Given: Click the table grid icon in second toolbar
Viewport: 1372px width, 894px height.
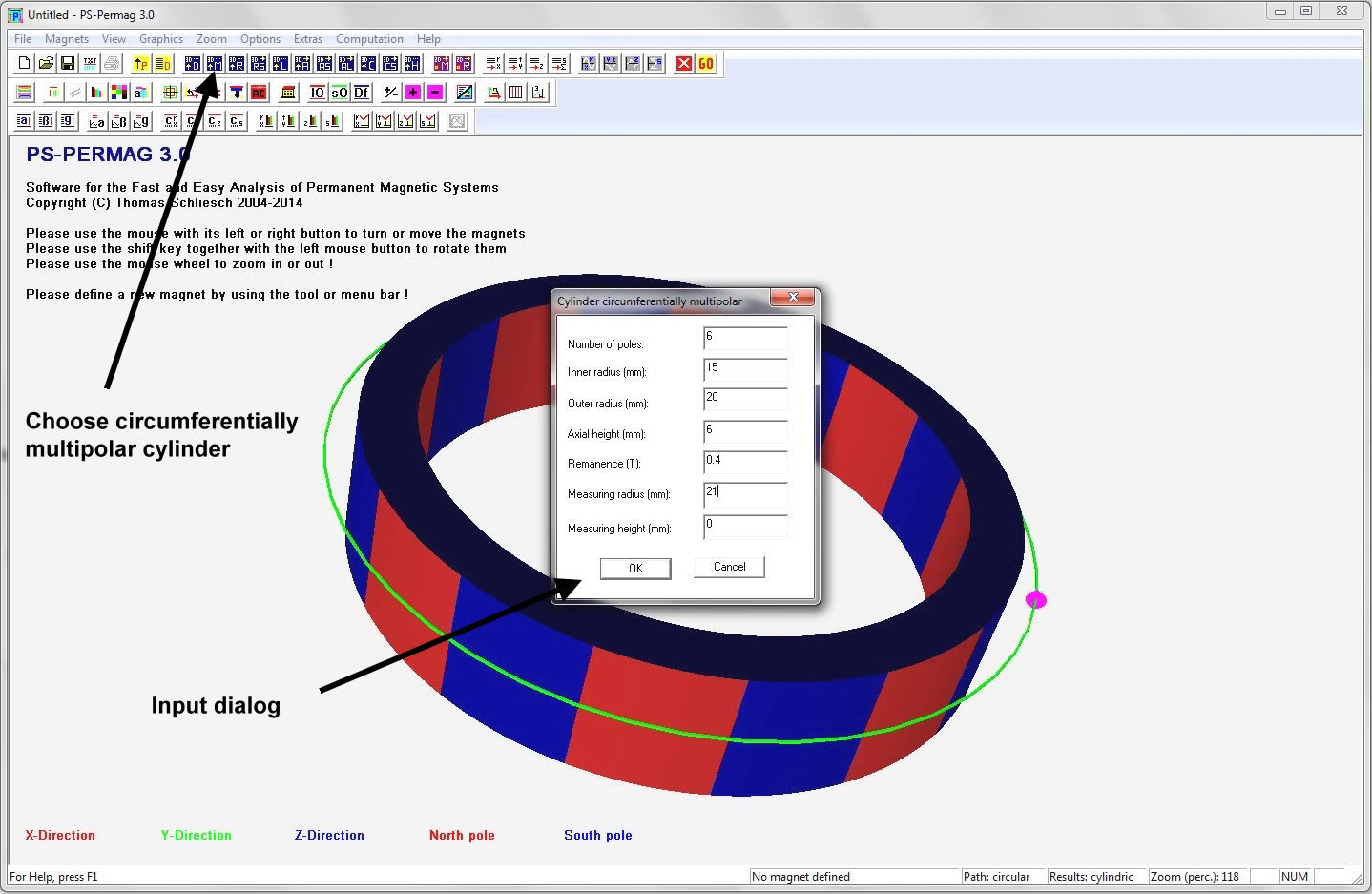Looking at the screenshot, I should pos(288,93).
